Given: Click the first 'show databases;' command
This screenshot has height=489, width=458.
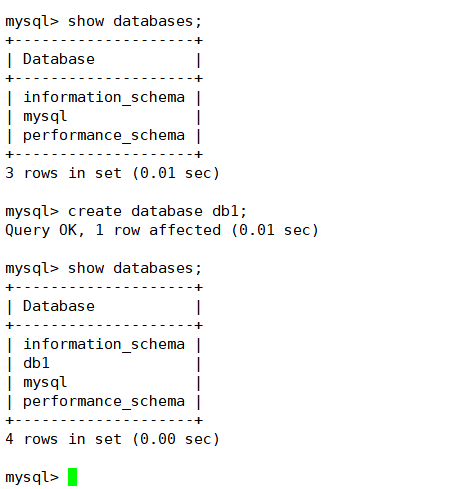Looking at the screenshot, I should (135, 22).
